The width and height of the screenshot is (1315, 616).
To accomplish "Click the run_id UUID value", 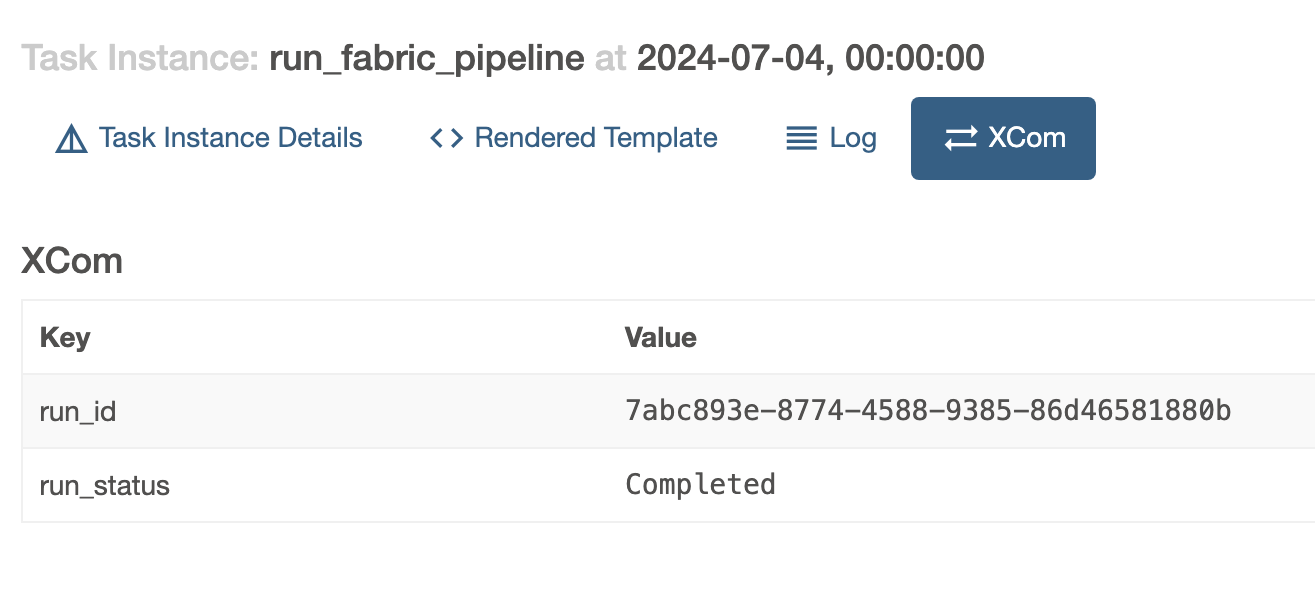I will click(x=927, y=411).
